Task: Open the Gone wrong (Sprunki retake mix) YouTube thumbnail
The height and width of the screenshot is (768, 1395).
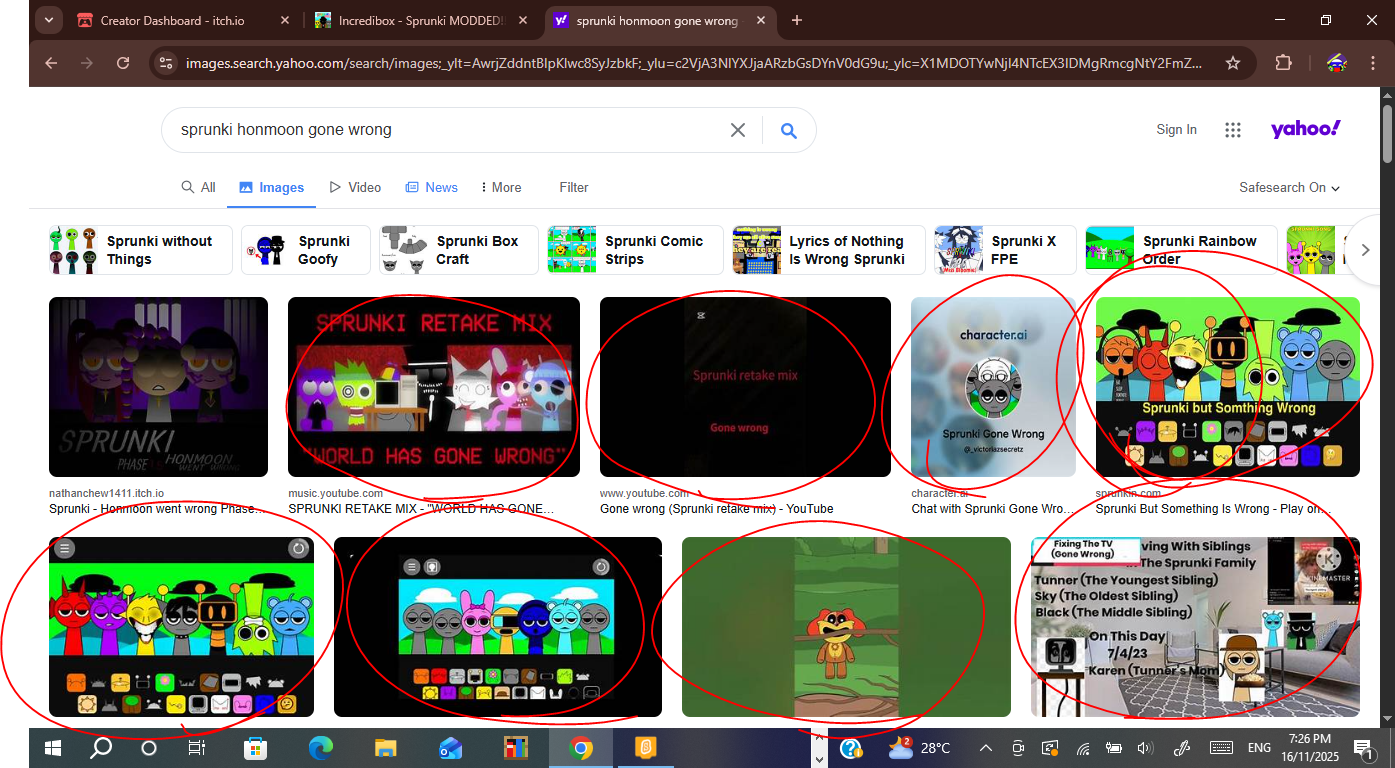Action: click(x=745, y=387)
